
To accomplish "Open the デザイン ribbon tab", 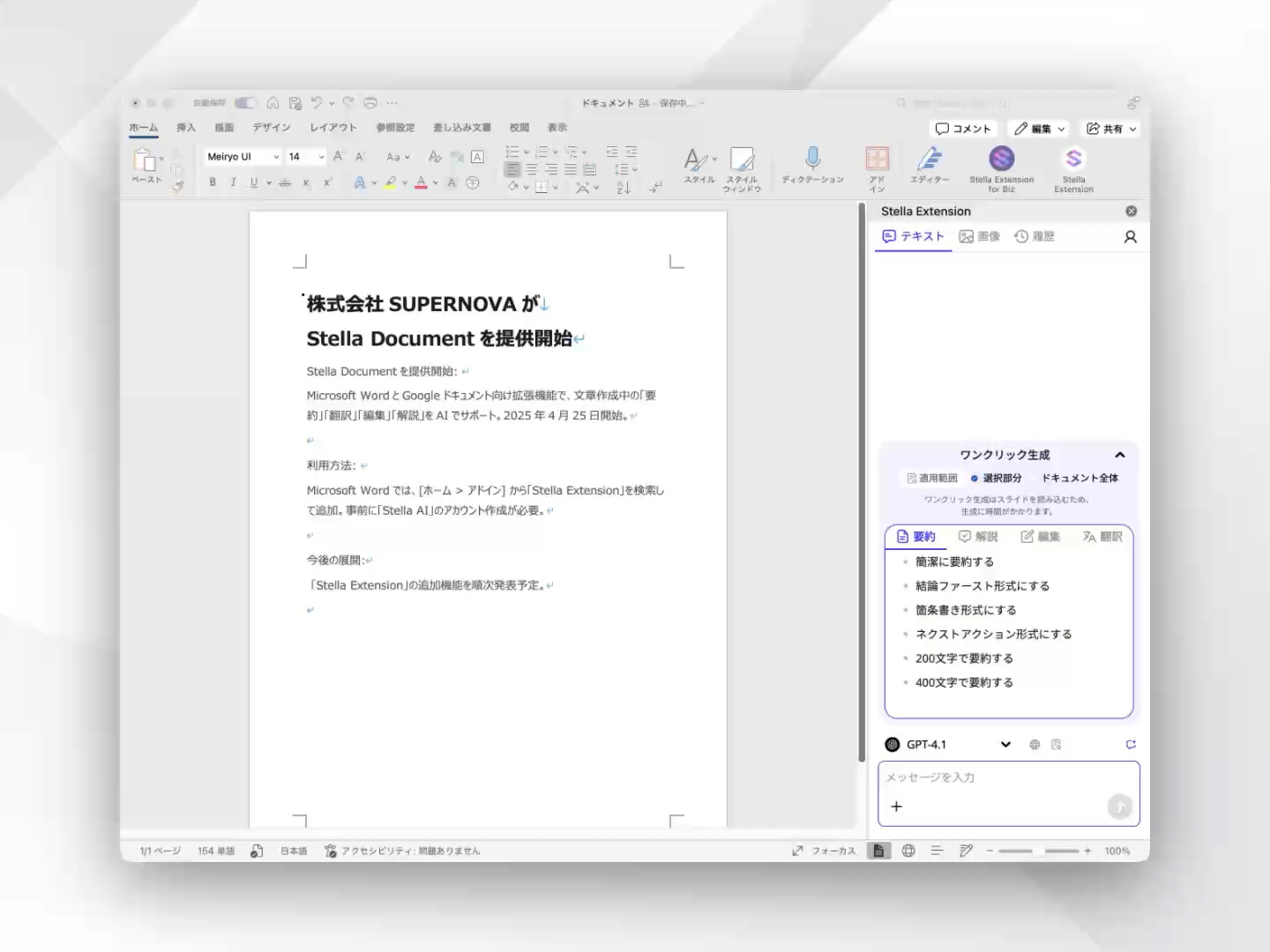I will [x=272, y=128].
